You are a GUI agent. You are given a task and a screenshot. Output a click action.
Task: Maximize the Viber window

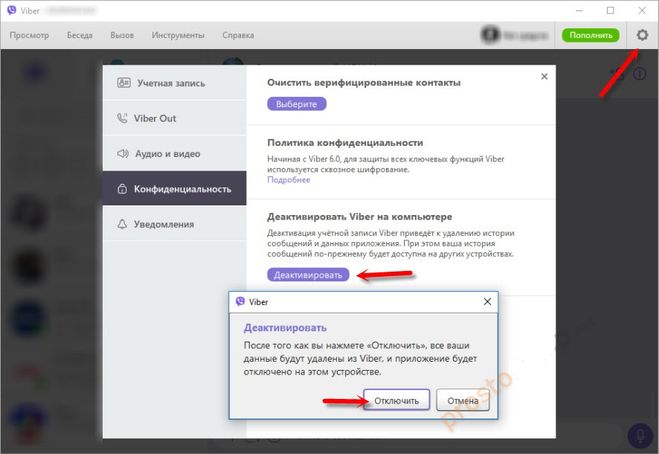[610, 11]
